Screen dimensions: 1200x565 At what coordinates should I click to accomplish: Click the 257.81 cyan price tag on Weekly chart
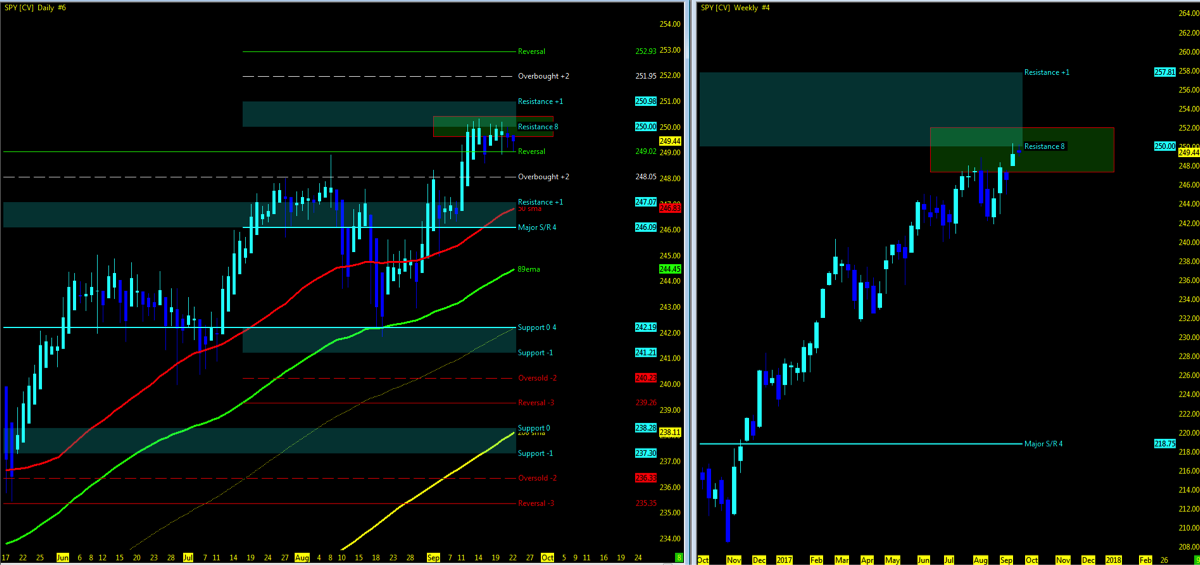tap(1163, 72)
